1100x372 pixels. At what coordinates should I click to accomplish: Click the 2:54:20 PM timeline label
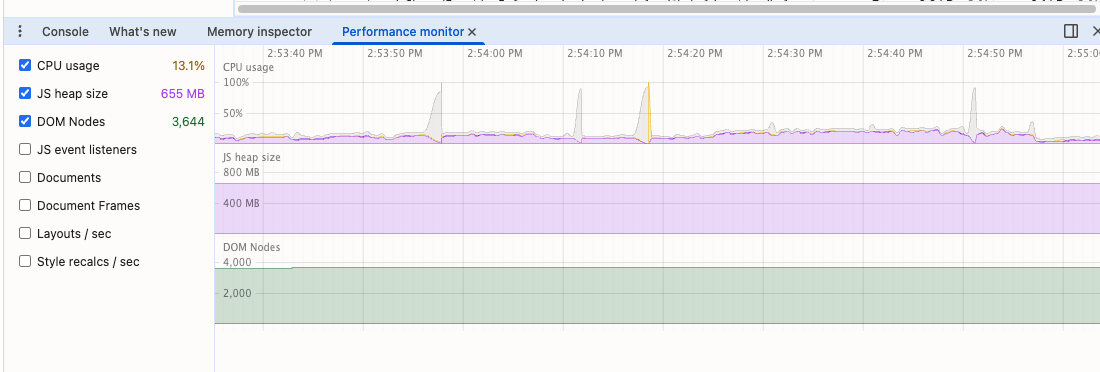[x=695, y=53]
